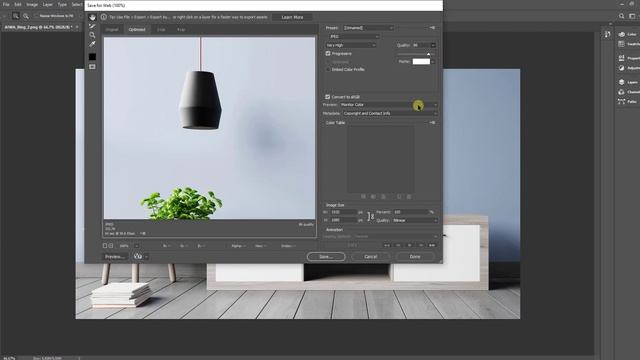
Task: Go to first animation frame
Action: (x=387, y=245)
